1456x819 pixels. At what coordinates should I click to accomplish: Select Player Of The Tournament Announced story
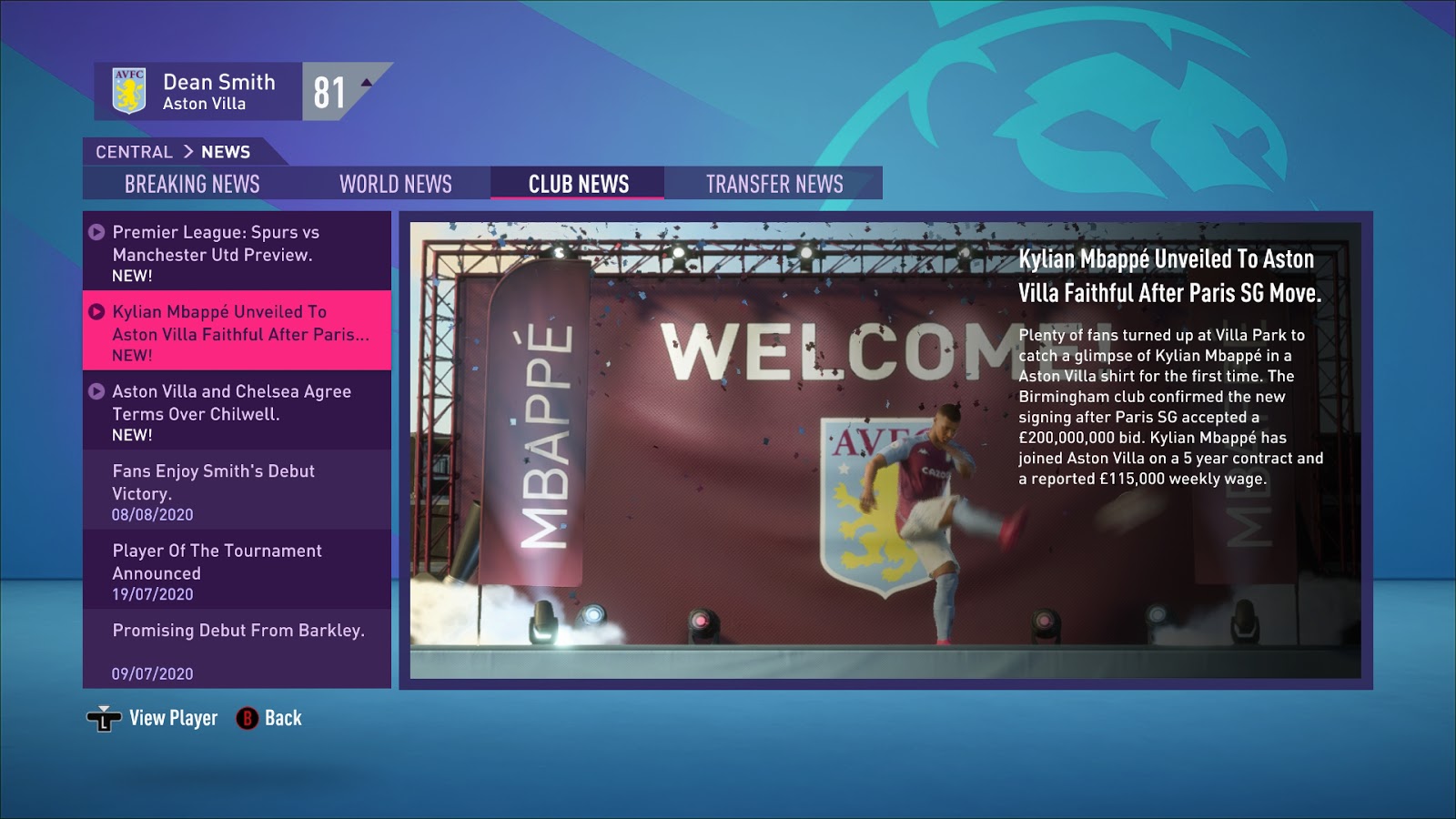coord(237,570)
